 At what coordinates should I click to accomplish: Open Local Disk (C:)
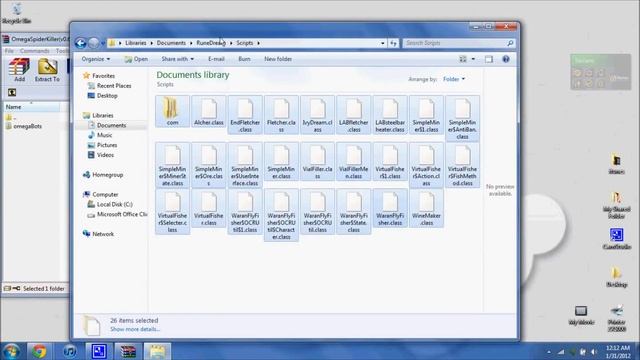pos(110,204)
